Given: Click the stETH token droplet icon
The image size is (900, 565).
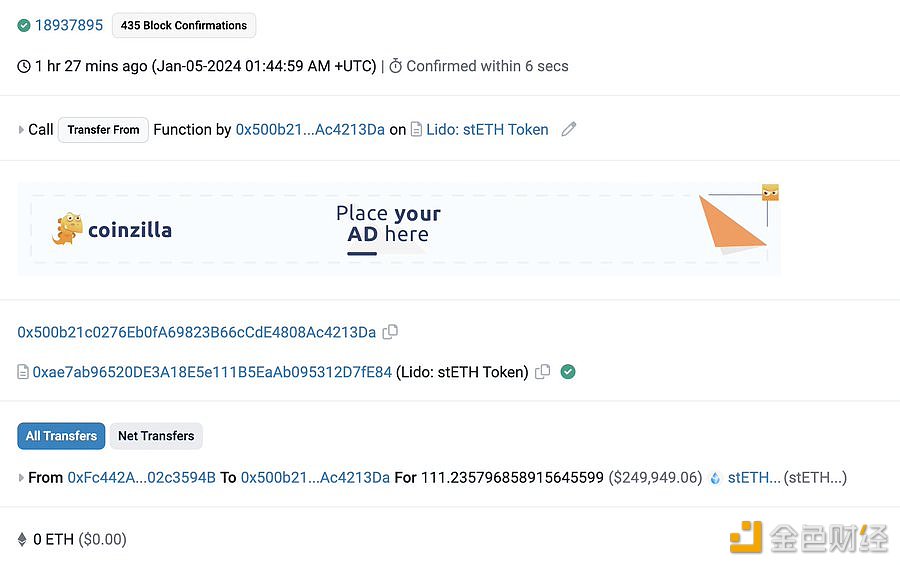Looking at the screenshot, I should [x=715, y=478].
